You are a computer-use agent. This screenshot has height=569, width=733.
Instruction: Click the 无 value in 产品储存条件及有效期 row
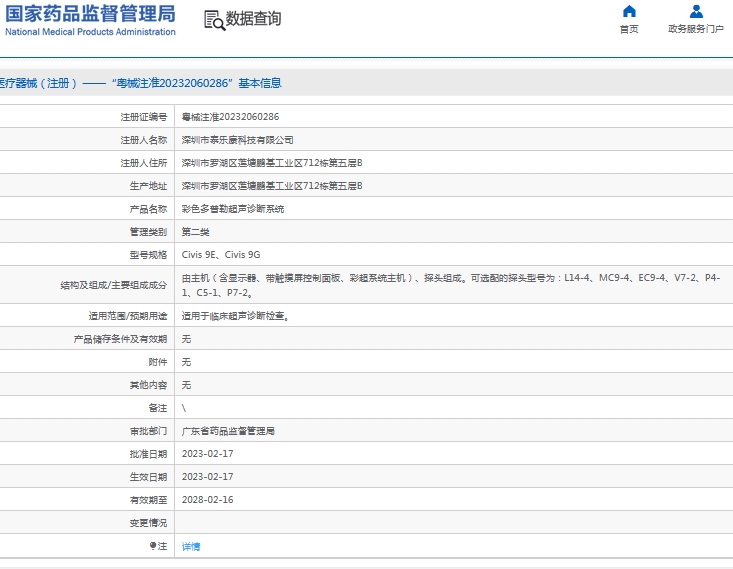tap(187, 339)
